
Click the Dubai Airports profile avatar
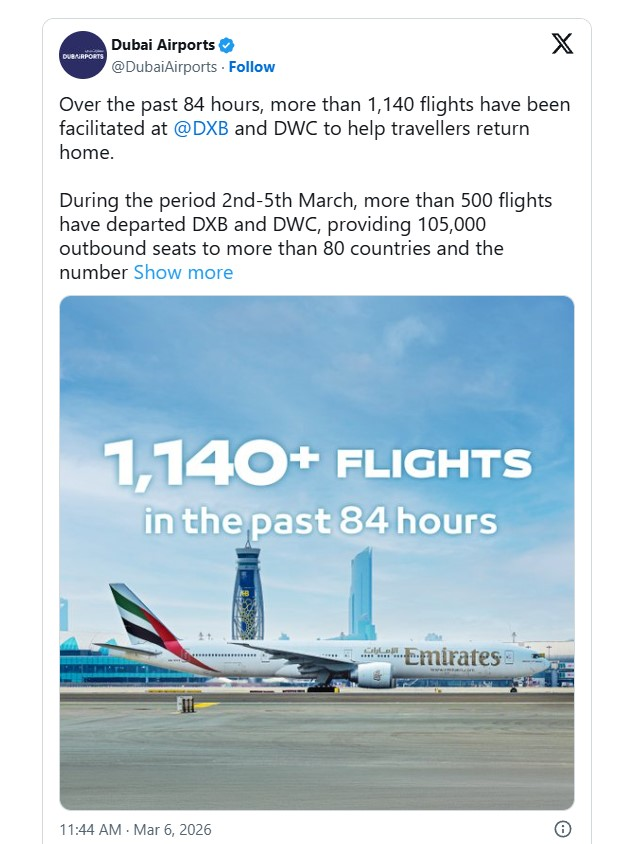[x=83, y=55]
